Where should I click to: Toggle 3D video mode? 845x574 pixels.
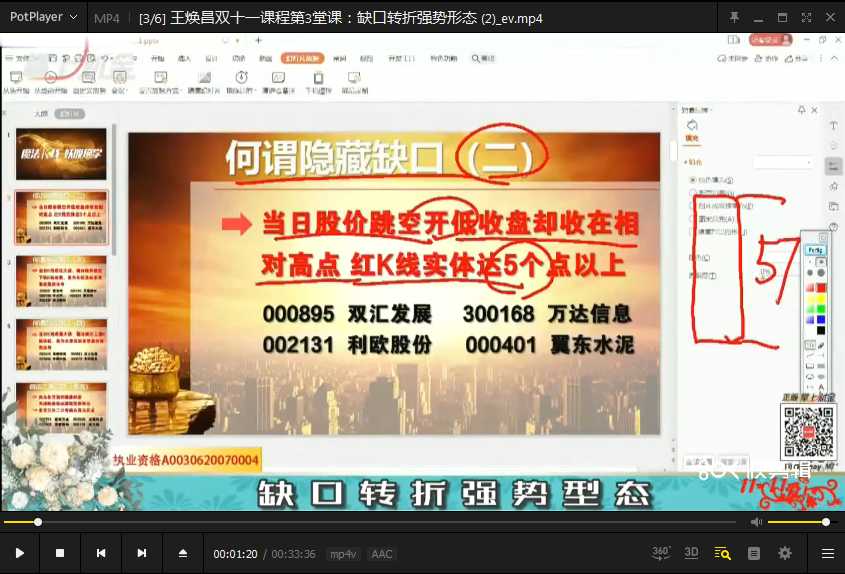(x=691, y=553)
